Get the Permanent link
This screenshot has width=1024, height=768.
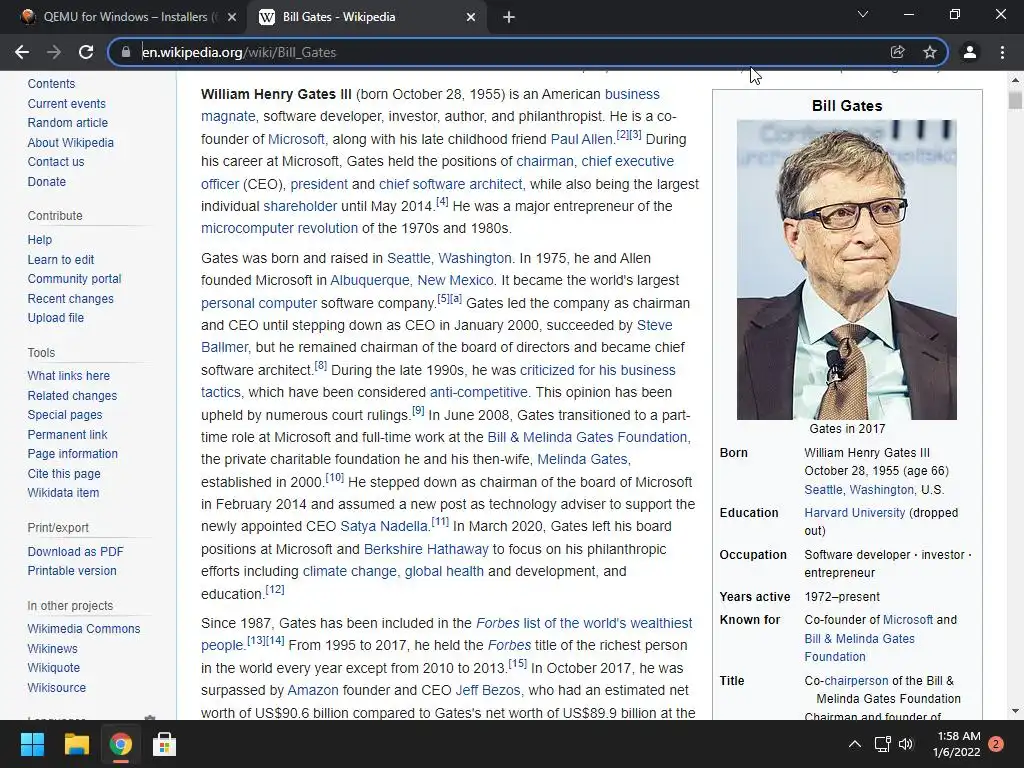(x=67, y=434)
